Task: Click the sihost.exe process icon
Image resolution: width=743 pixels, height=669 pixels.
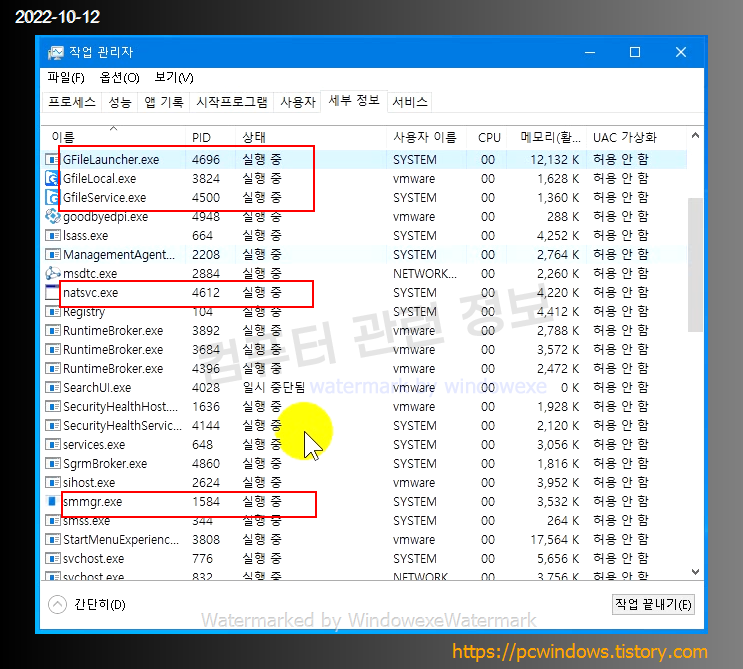Action: (x=52, y=482)
